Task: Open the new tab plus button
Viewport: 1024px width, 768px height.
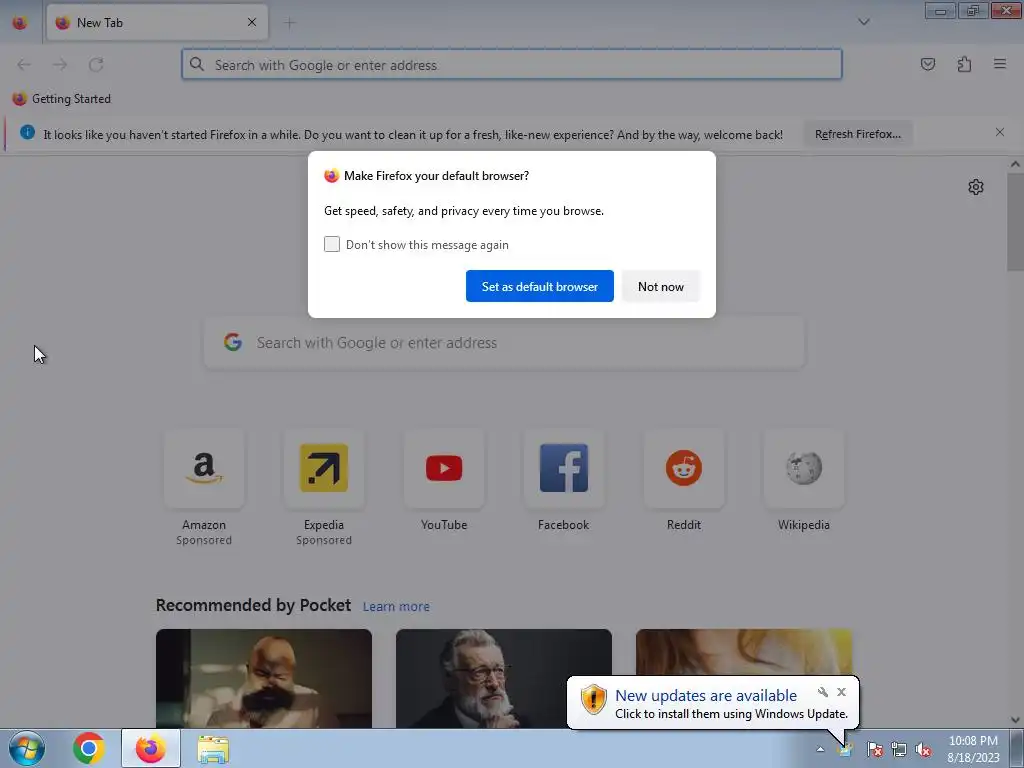Action: click(289, 23)
